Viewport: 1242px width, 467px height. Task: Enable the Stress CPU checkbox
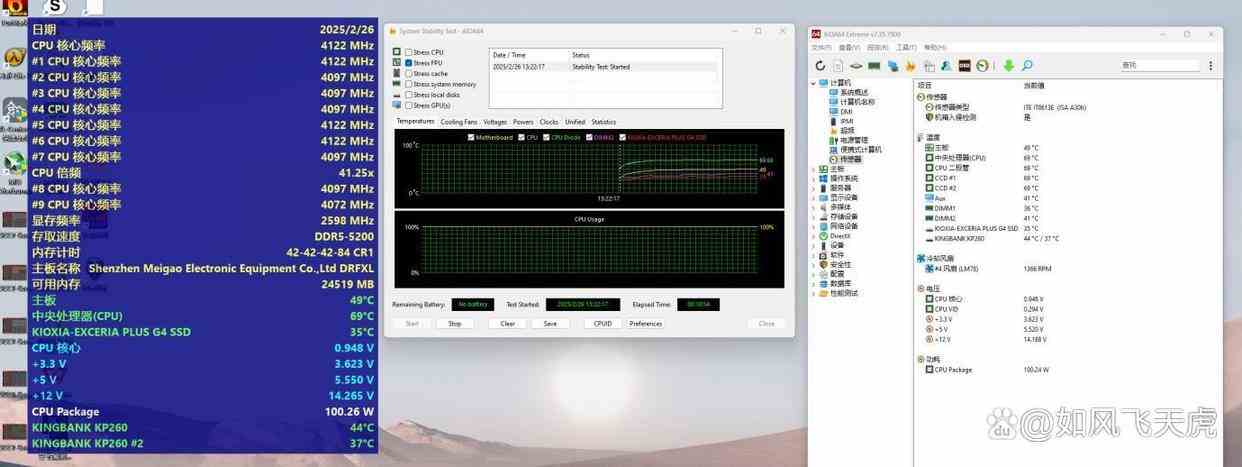(x=408, y=52)
